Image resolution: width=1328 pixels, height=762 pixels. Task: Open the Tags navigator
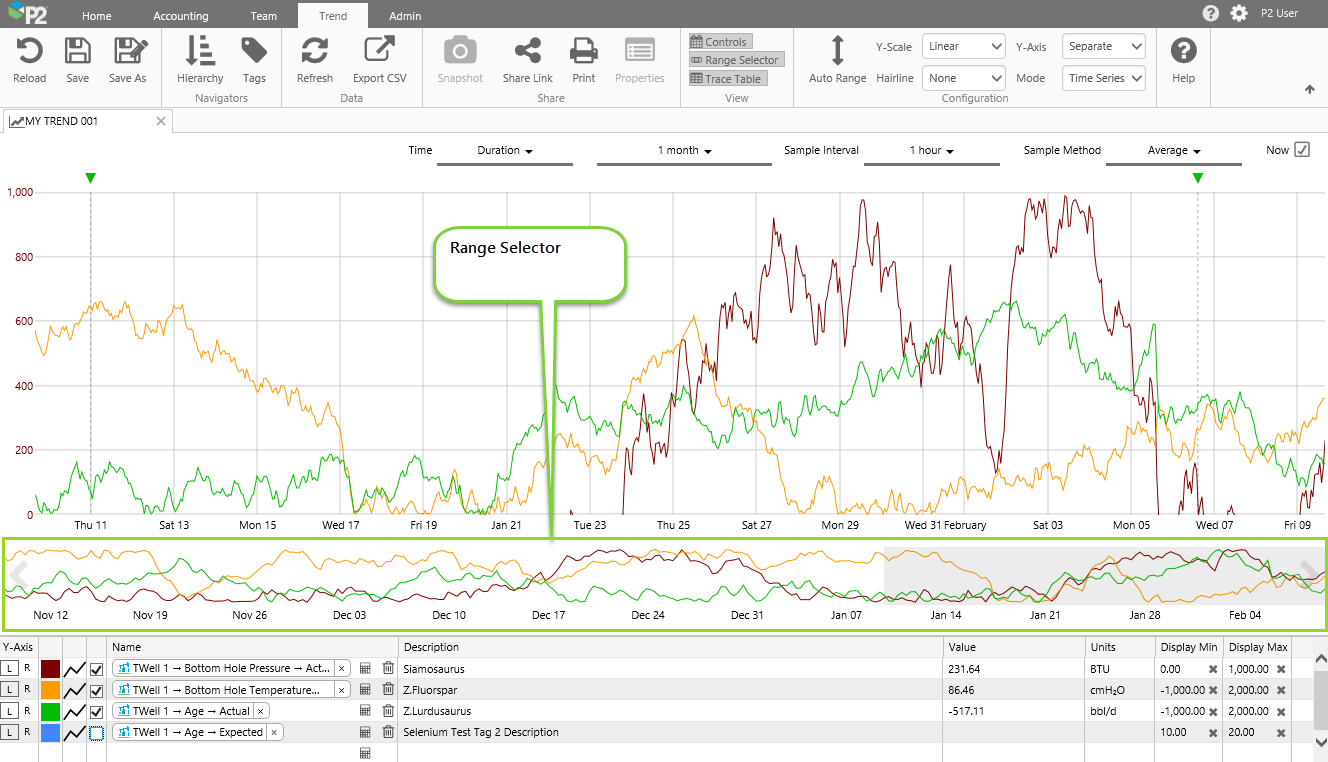[254, 52]
